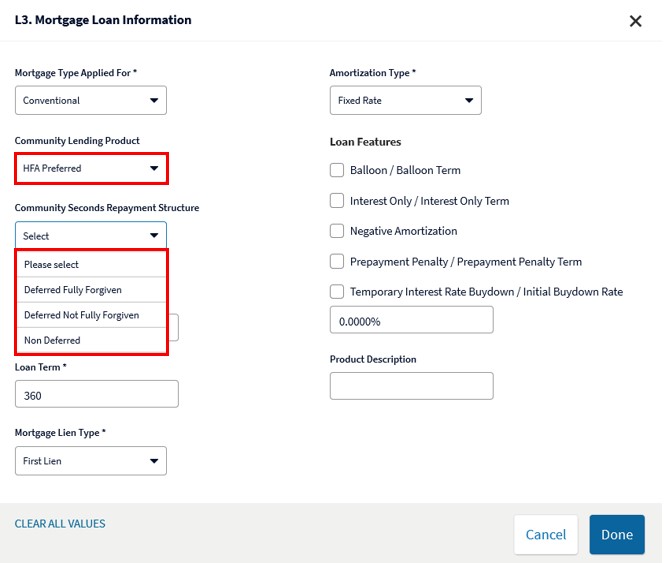This screenshot has width=664, height=563.
Task: Click the CLEAR ALL VALUES link
Action: point(60,524)
